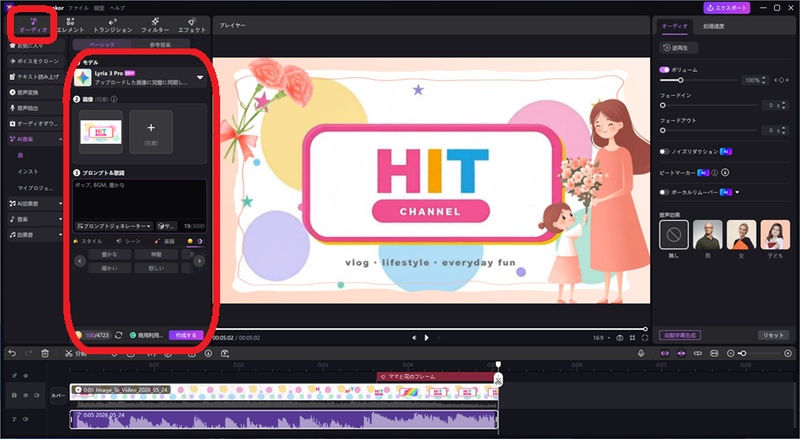Open the 16:9 aspect ratio dropdown
800x439 pixels.
click(601, 338)
